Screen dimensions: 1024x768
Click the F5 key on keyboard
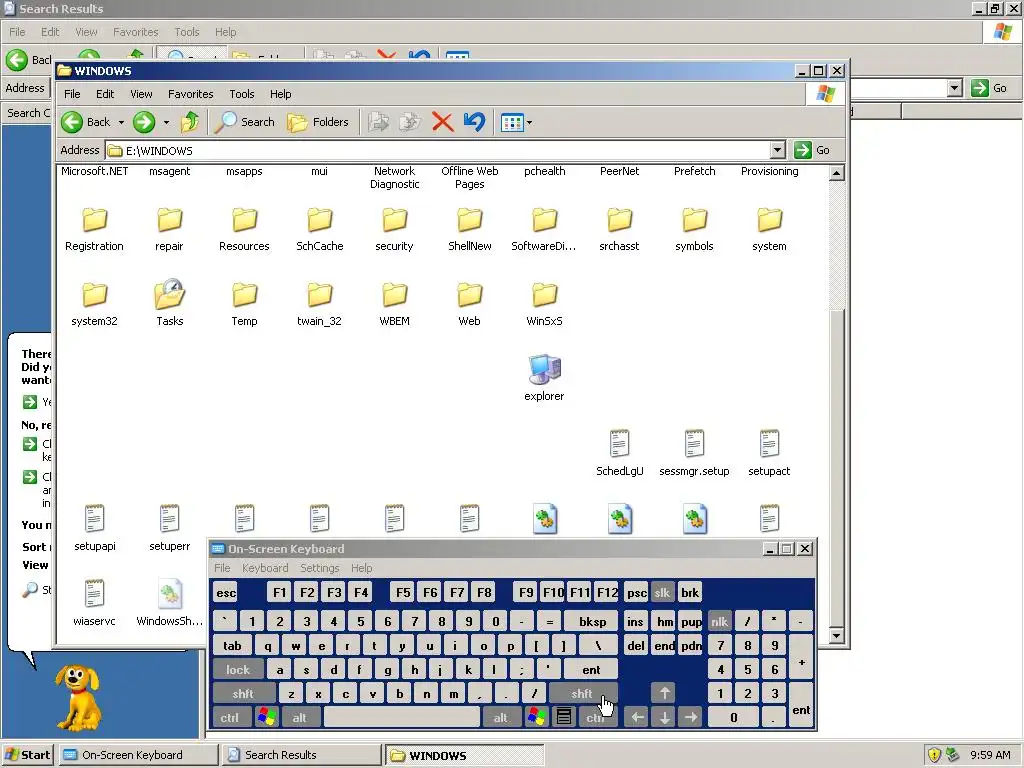(x=403, y=592)
